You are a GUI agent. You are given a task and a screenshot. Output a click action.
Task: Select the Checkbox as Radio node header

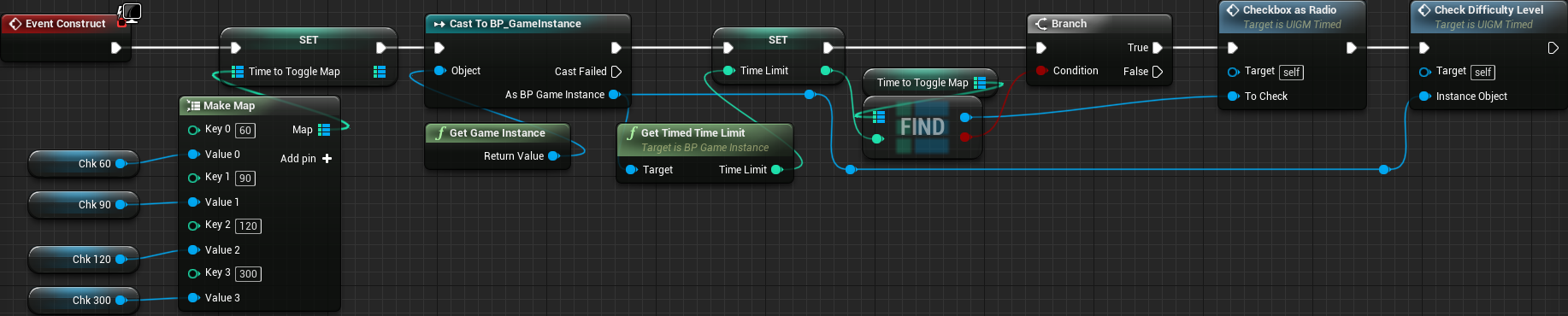click(x=1292, y=17)
